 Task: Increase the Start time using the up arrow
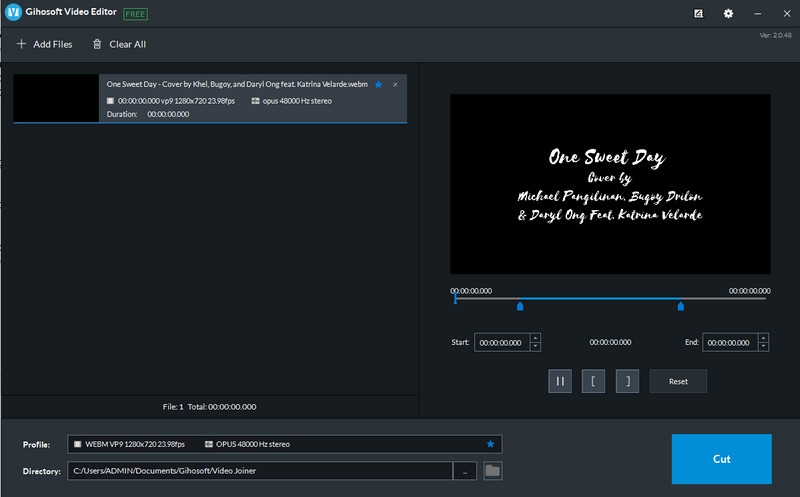tap(535, 338)
